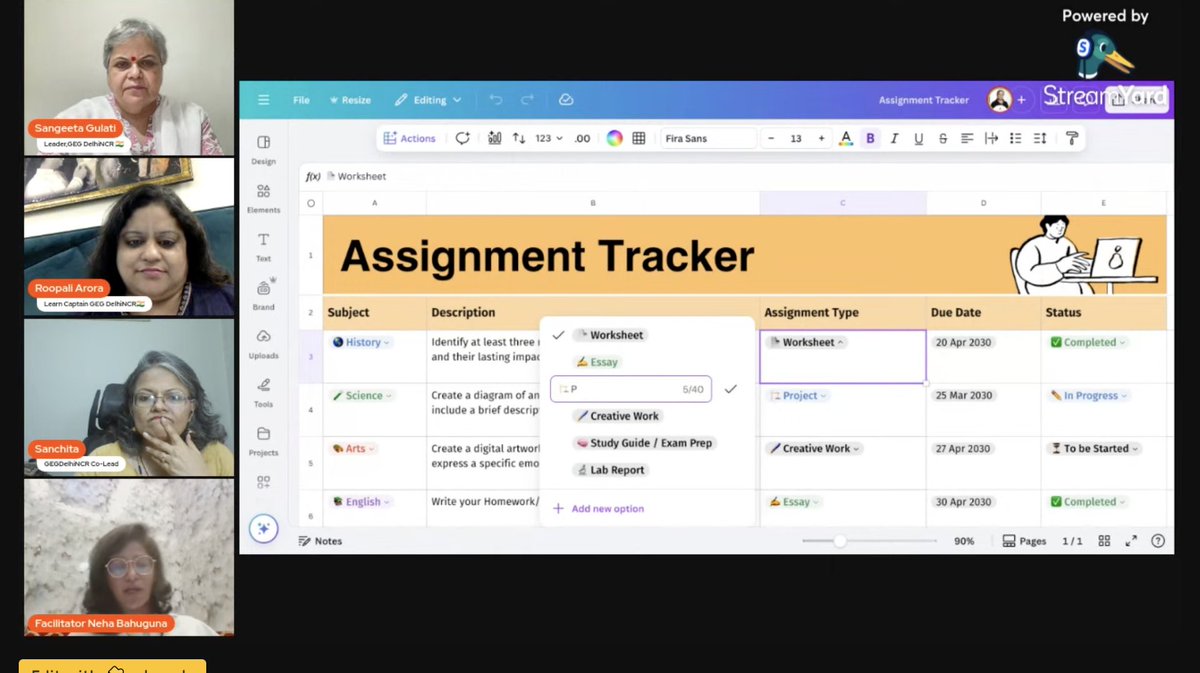The width and height of the screenshot is (1200, 673).
Task: Click the Assignment Tracker document title
Action: pos(924,100)
